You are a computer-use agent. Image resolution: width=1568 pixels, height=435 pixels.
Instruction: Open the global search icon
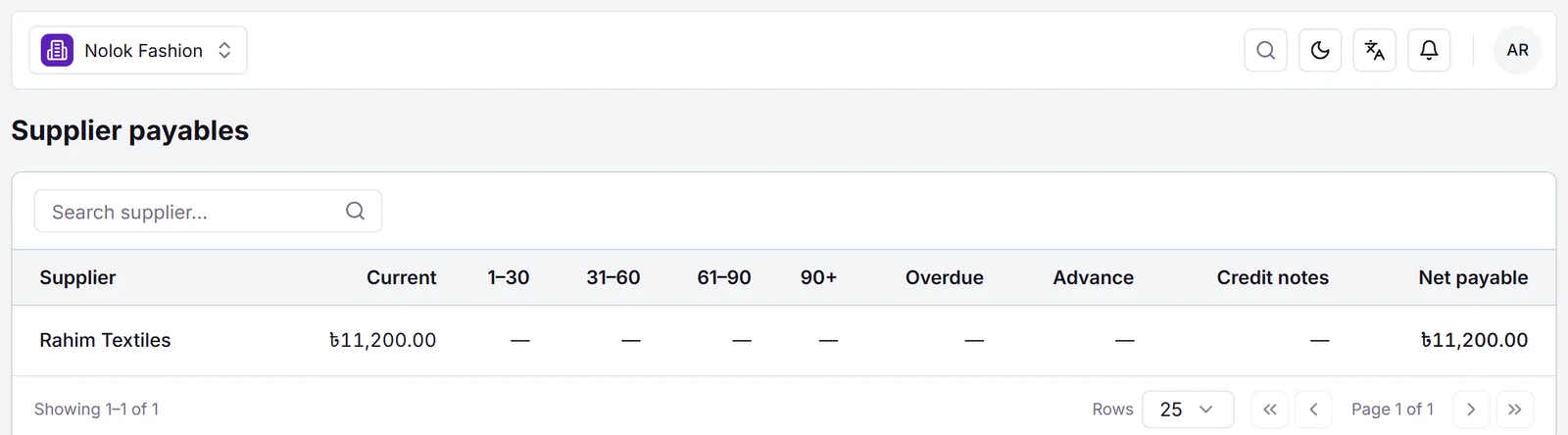tap(1265, 50)
